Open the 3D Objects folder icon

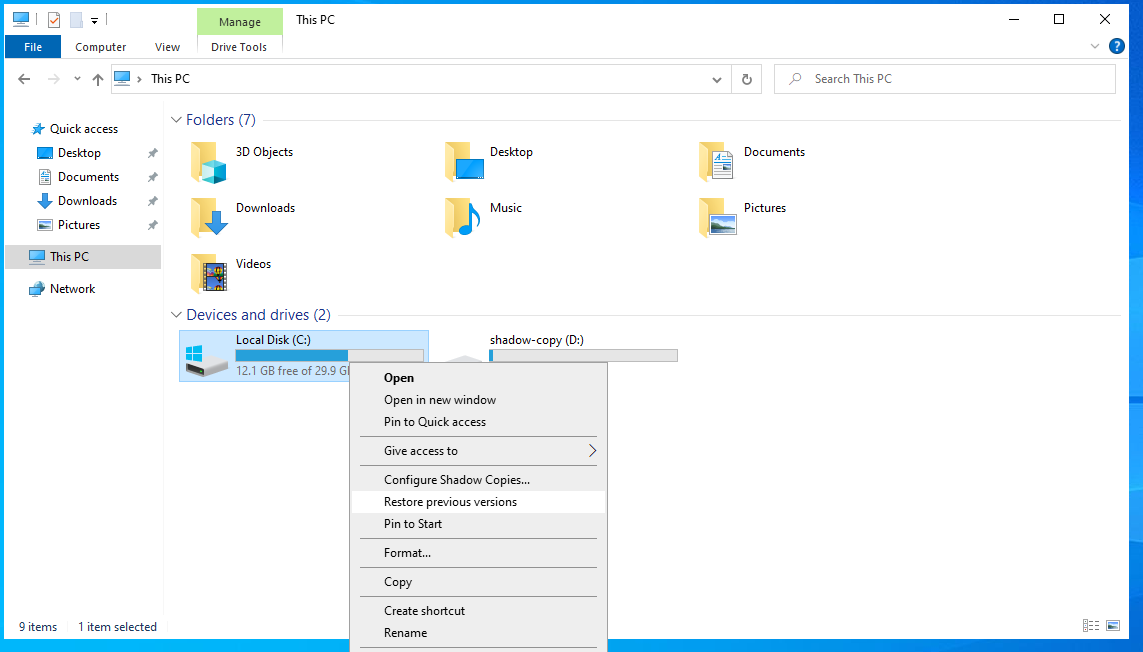pyautogui.click(x=208, y=162)
